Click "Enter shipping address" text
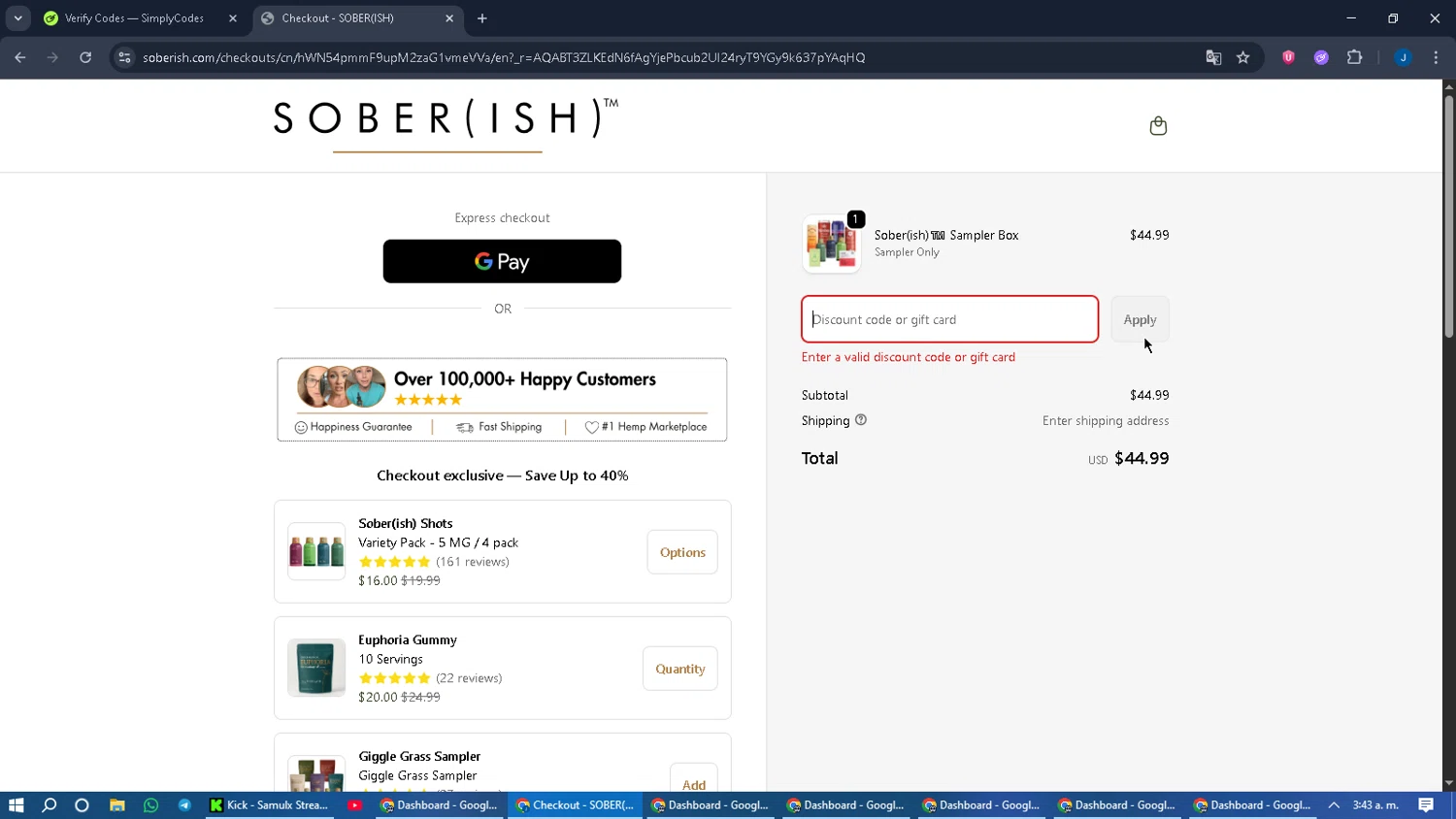The image size is (1456, 819). point(1106,421)
